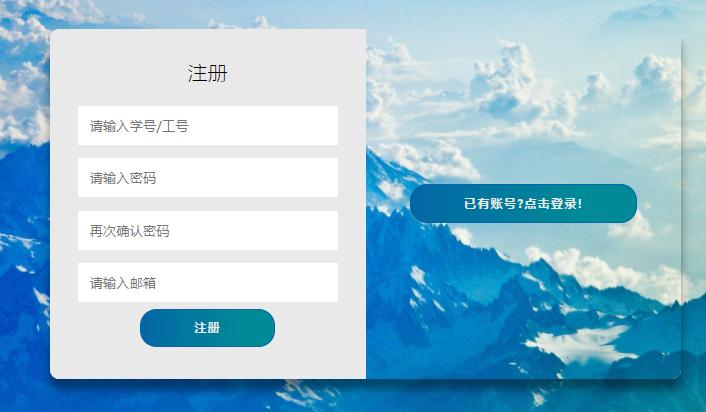Click the 邮箱 placeholder text
Image resolution: width=706 pixels, height=412 pixels.
click(x=143, y=283)
